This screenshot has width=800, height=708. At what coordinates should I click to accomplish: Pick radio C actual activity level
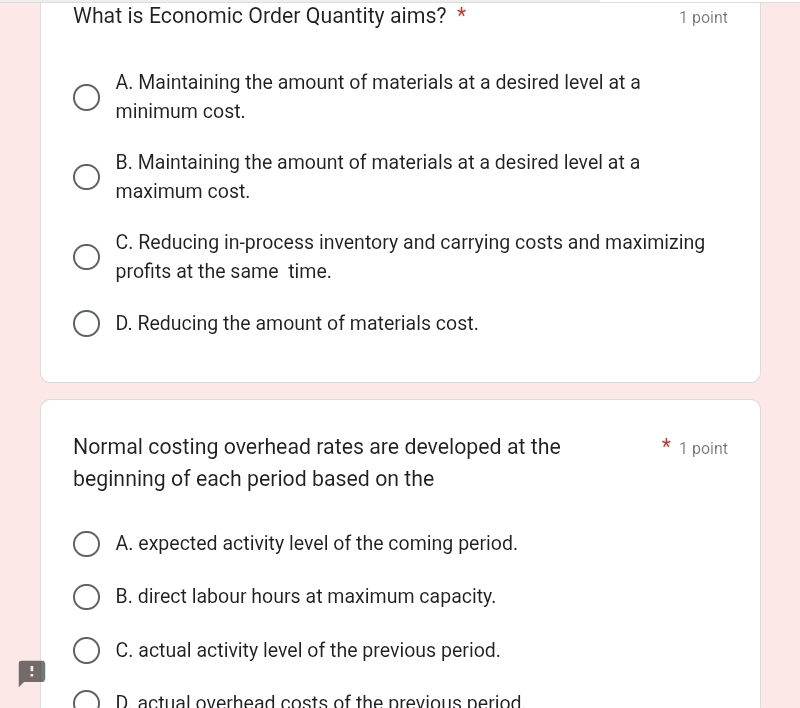87,651
